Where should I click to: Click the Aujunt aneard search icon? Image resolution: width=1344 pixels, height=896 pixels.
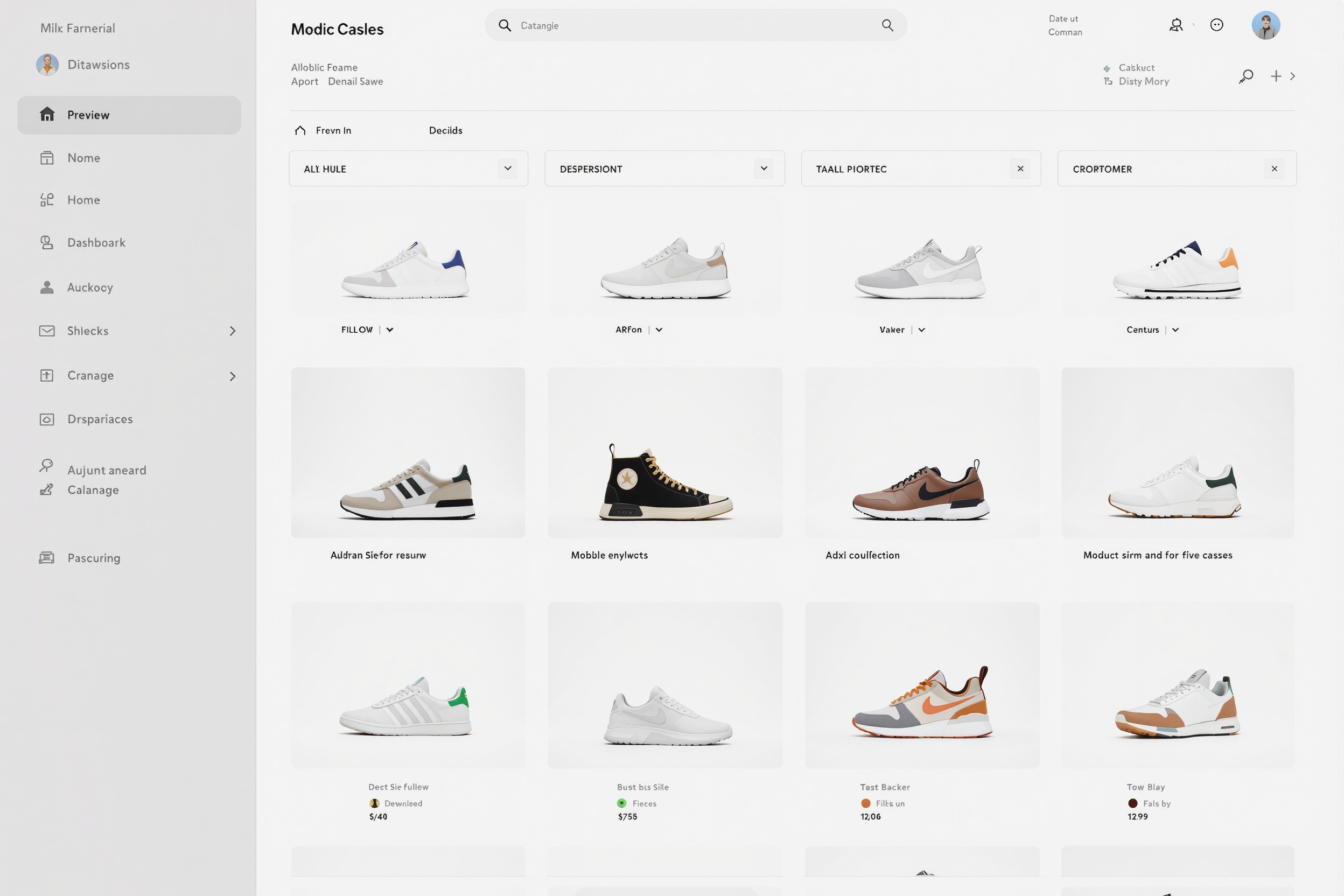(46, 466)
